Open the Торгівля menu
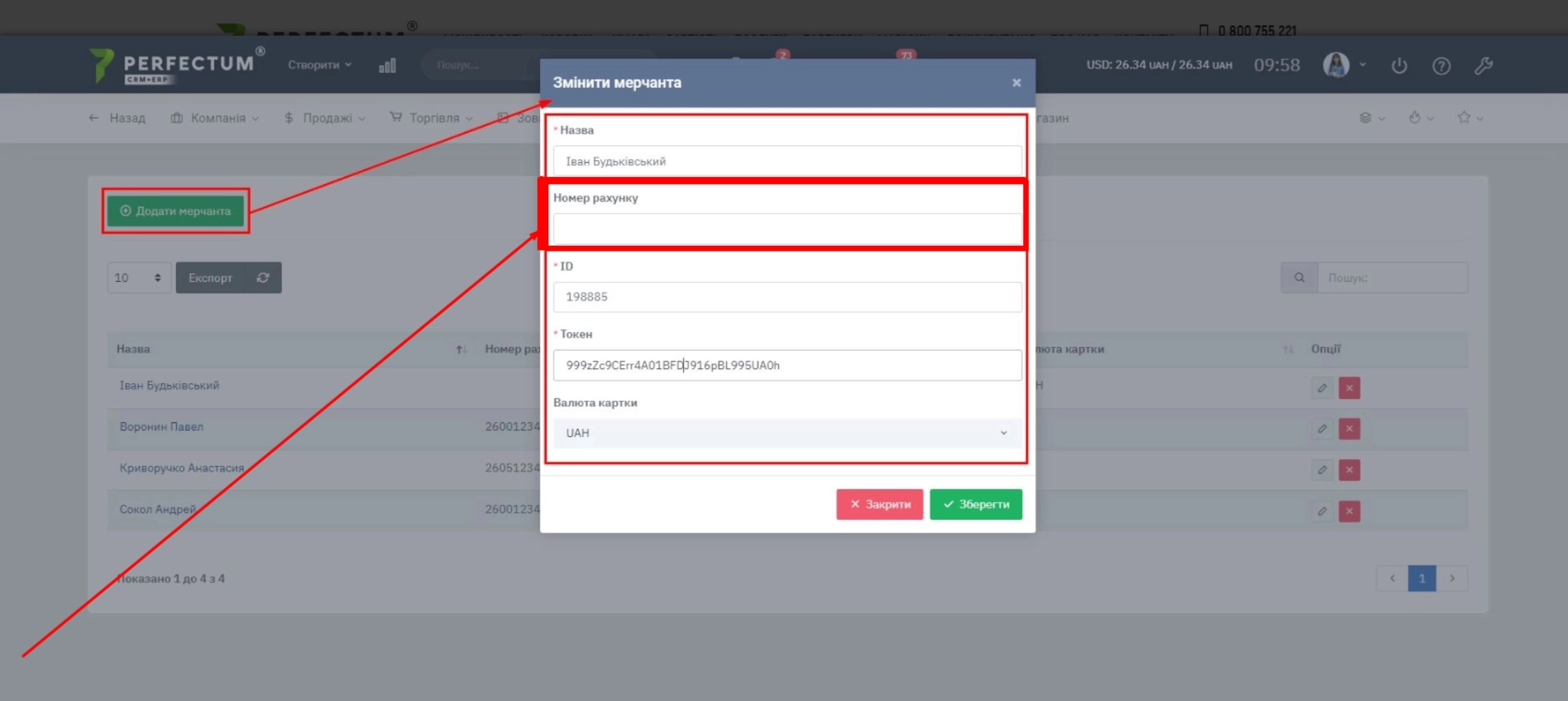 [431, 118]
